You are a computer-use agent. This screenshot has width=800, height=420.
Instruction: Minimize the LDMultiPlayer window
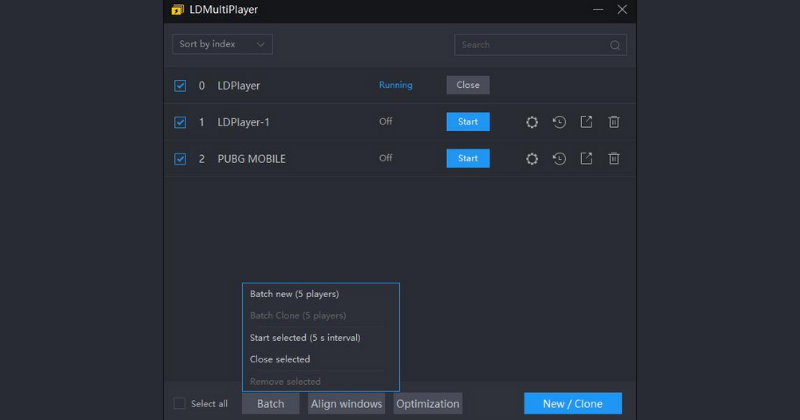pyautogui.click(x=598, y=10)
